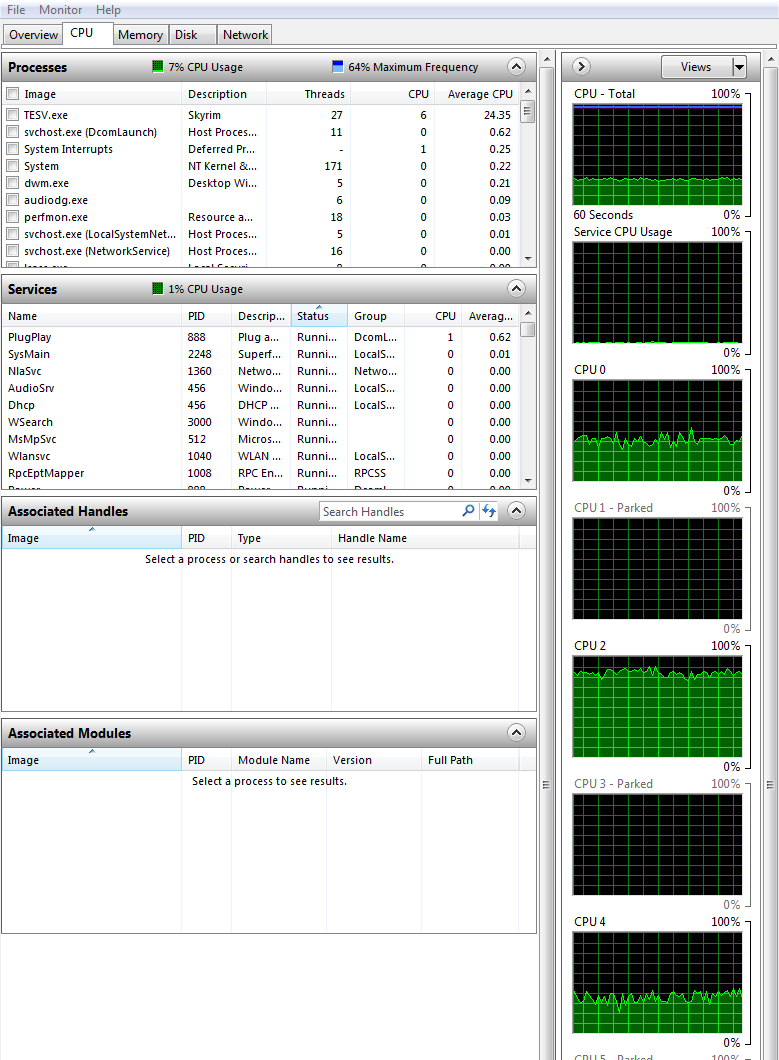Click the Processes list scrollbar down arrow
Image resolution: width=779 pixels, height=1060 pixels.
tap(528, 258)
